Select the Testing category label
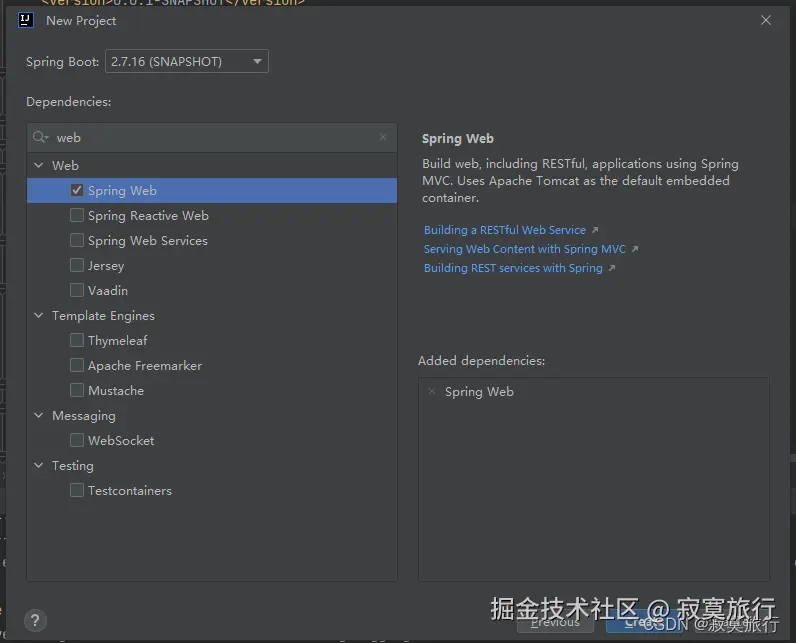The image size is (796, 643). tap(73, 465)
